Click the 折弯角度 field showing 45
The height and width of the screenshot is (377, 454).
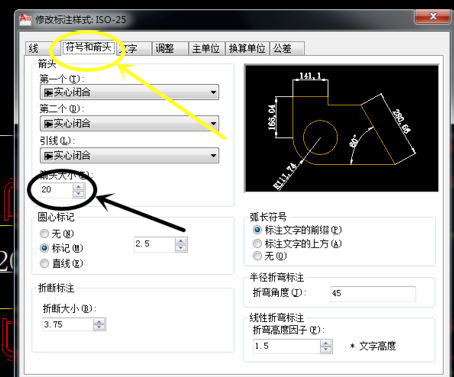click(373, 294)
